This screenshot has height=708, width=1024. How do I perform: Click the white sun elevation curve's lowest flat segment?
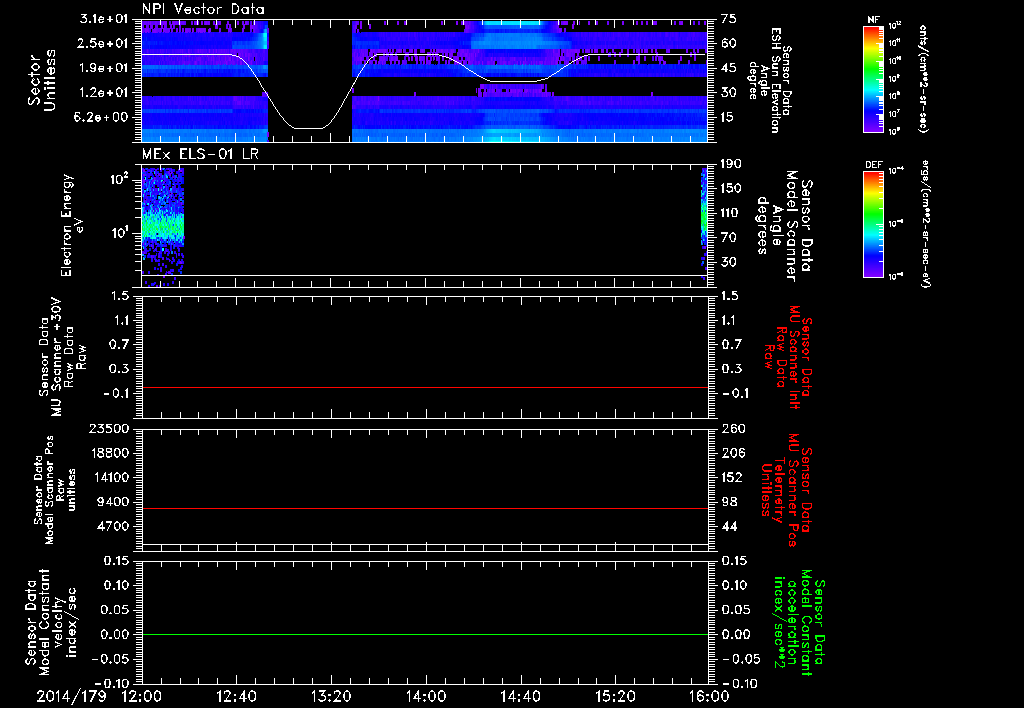pyautogui.click(x=308, y=128)
